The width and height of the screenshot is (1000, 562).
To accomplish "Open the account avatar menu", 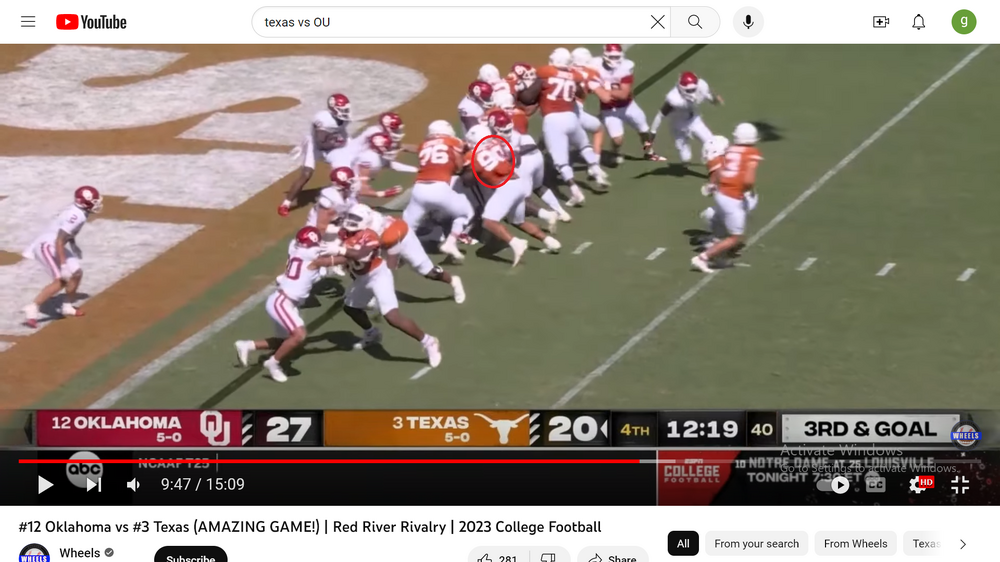I will tap(964, 22).
